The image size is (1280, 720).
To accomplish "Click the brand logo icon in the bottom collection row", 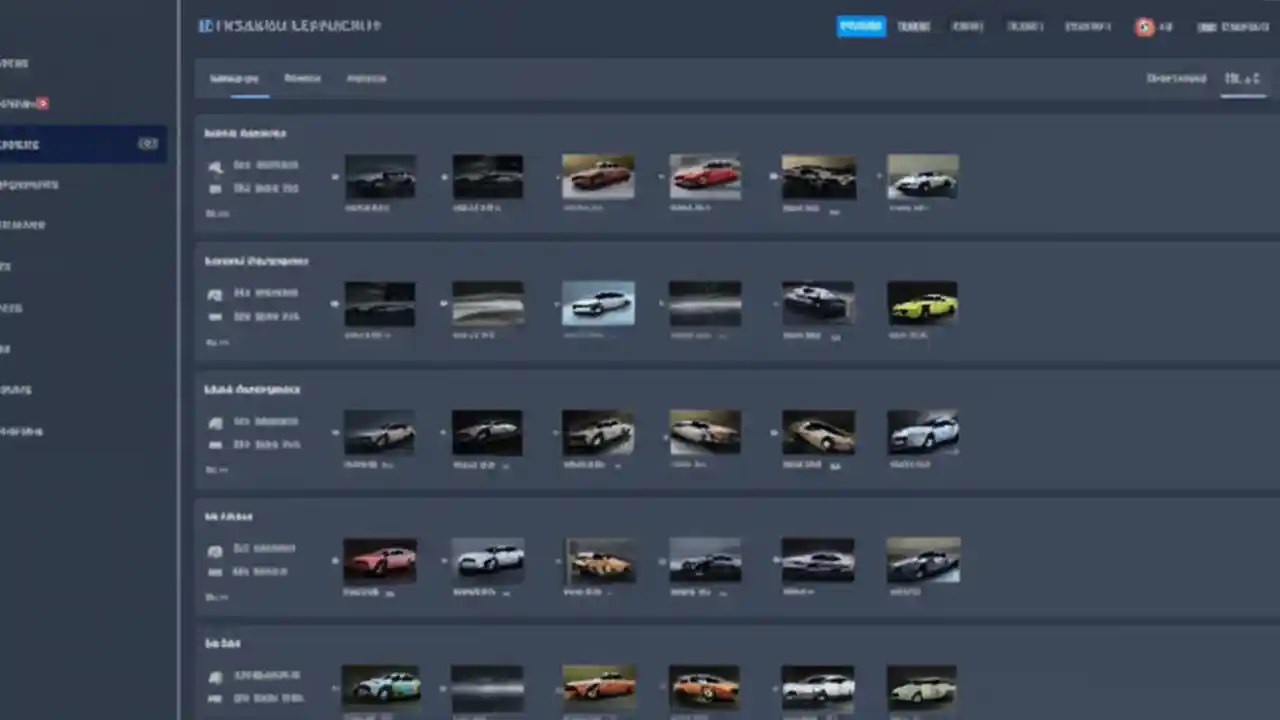I will [215, 676].
